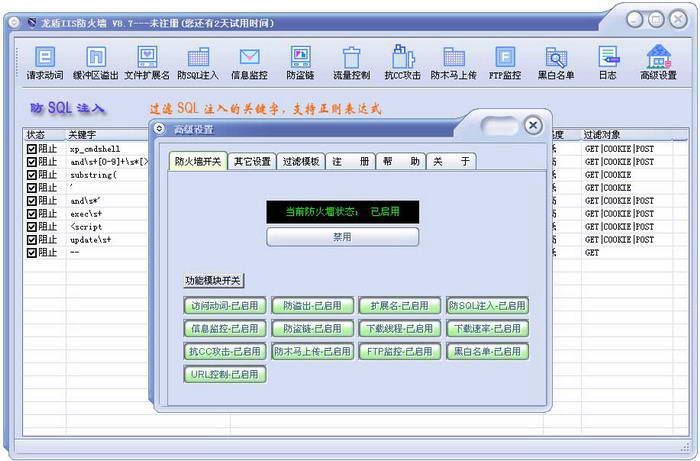Toggle the 防SQL注入-已启用 module button
This screenshot has width=700, height=461.
pos(487,306)
